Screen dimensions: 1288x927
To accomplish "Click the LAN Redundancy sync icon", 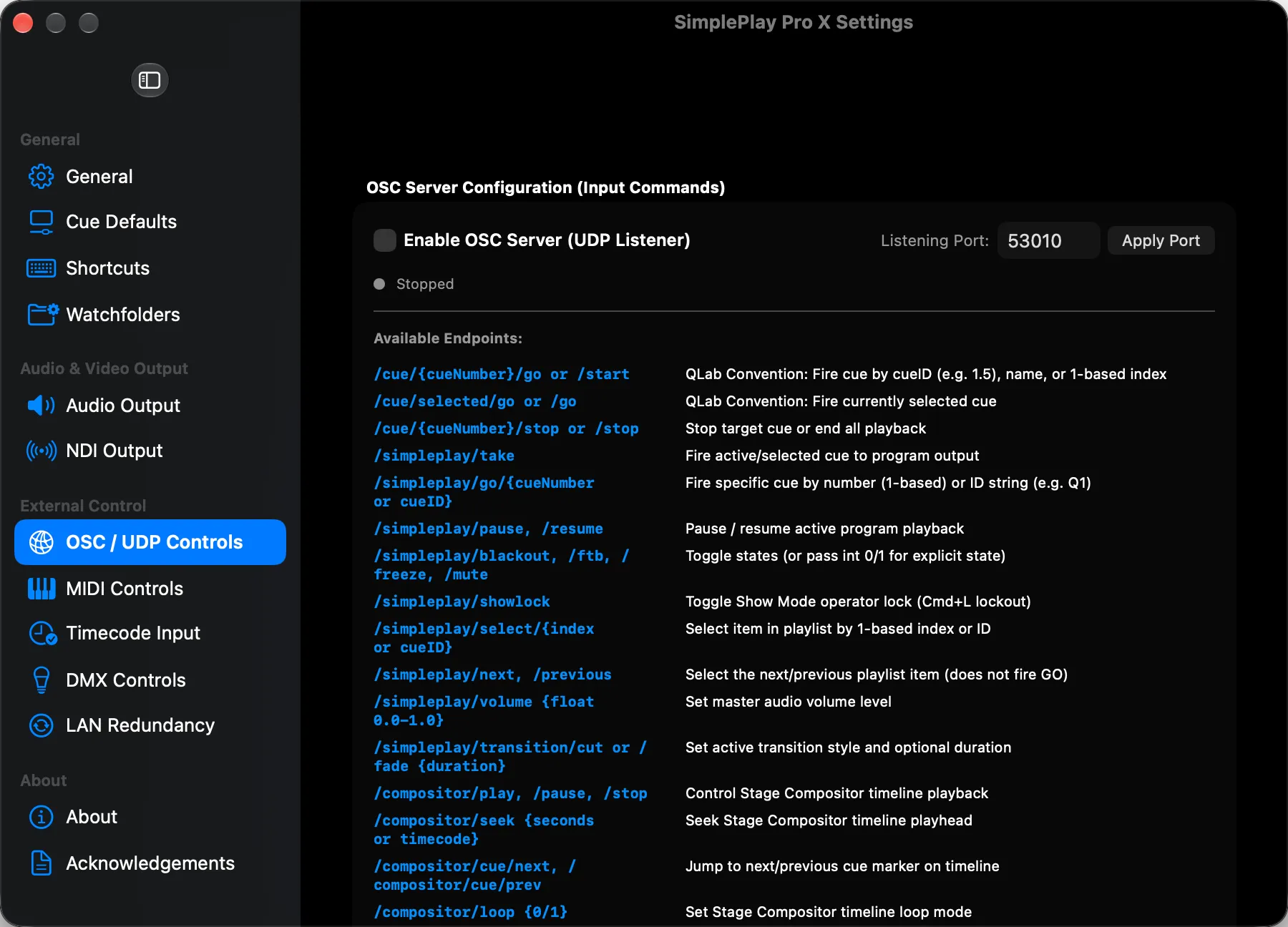I will (41, 725).
